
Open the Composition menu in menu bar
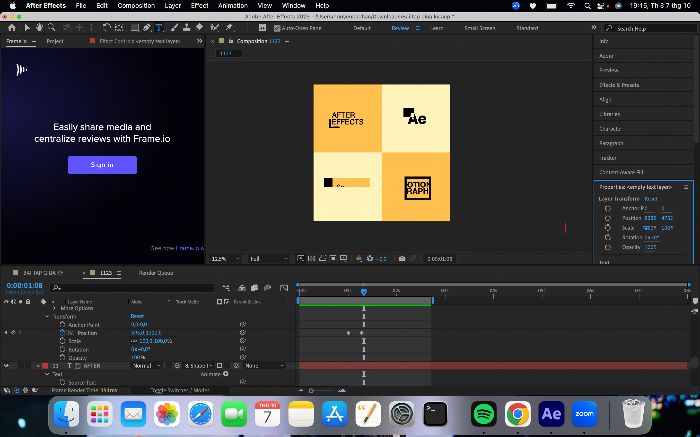(x=136, y=5)
